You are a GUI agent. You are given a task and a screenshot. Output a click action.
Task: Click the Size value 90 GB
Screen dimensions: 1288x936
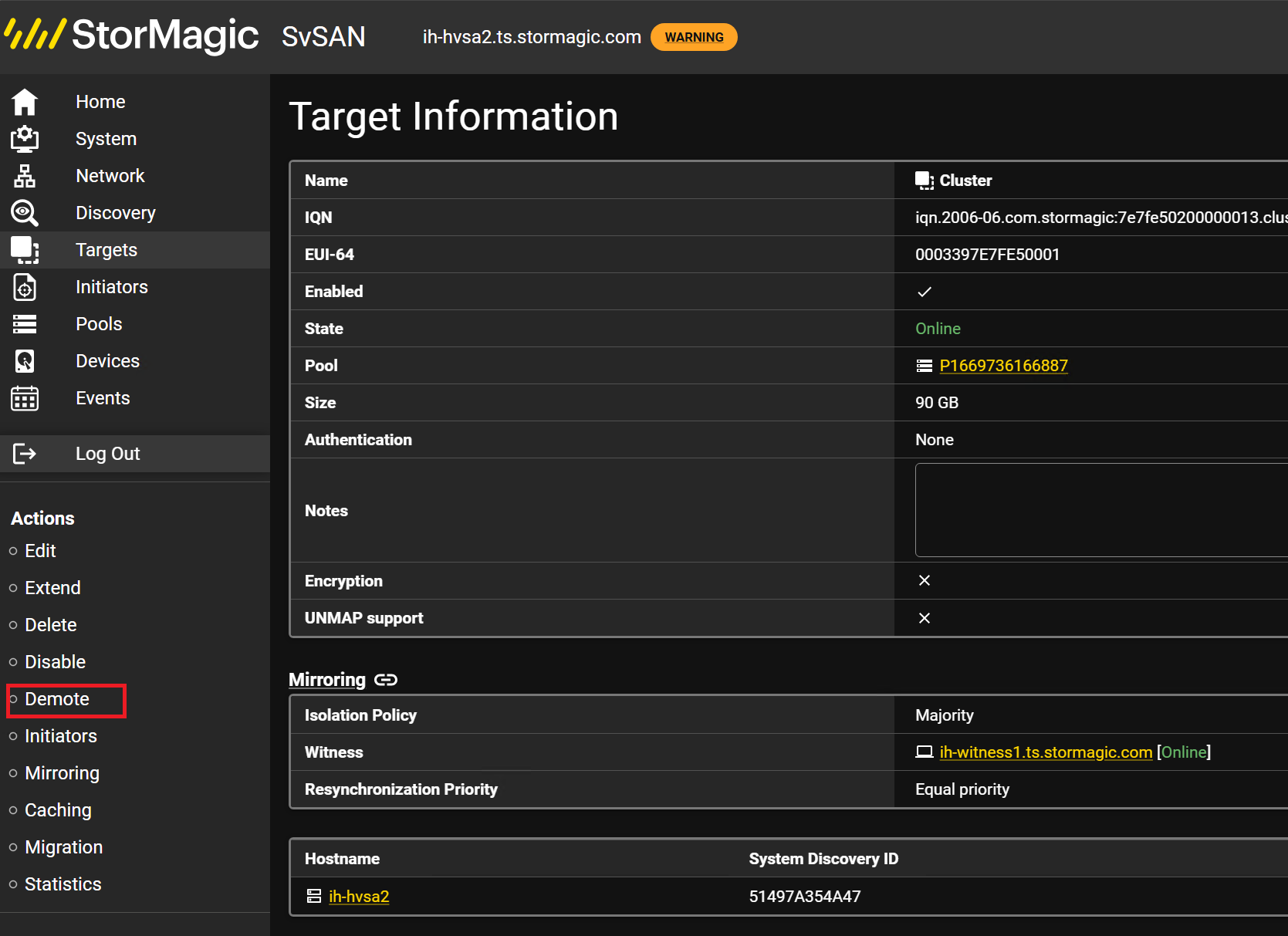pos(937,403)
